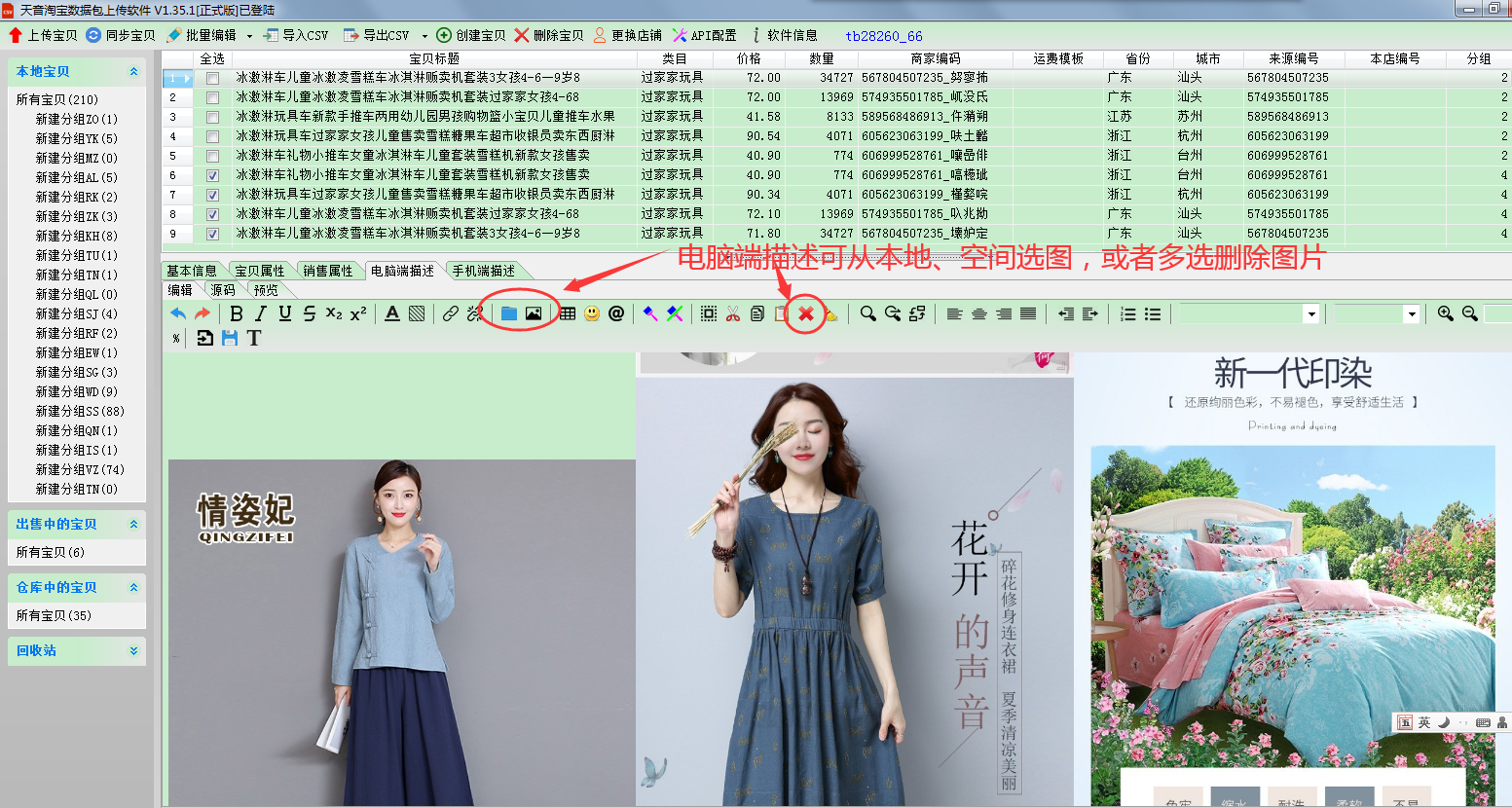Image resolution: width=1512 pixels, height=808 pixels.
Task: Expand the 回收站 panel section
Action: click(133, 651)
